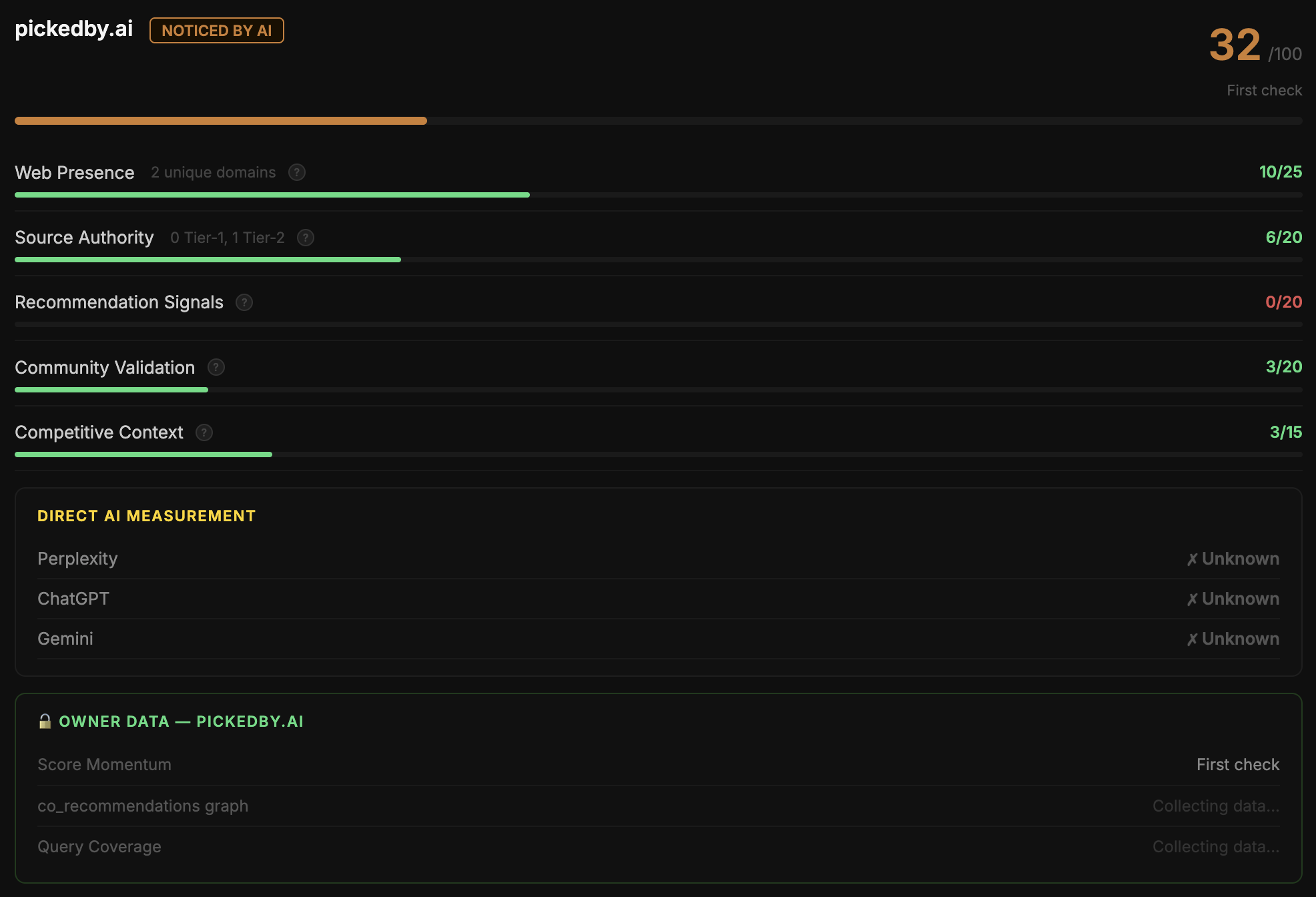The width and height of the screenshot is (1316, 897).
Task: Click the 32 overall score number
Action: [1235, 45]
